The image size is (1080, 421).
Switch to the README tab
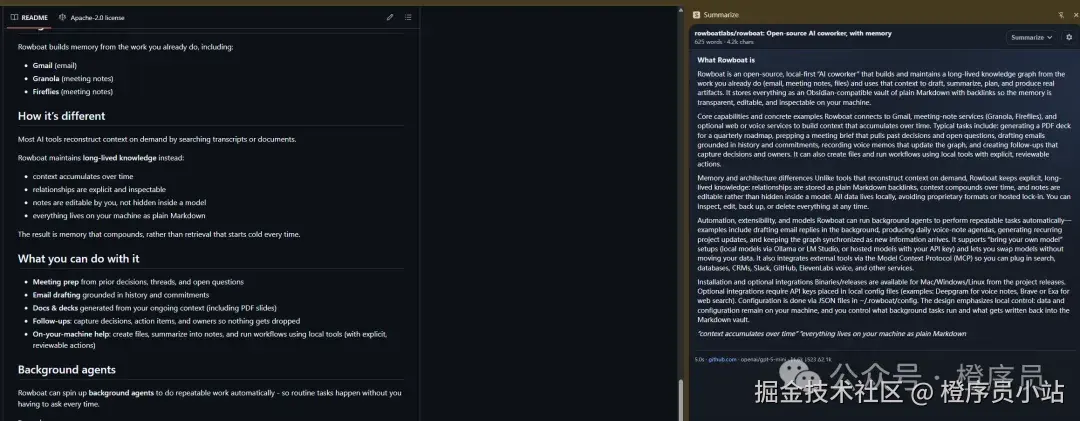(29, 17)
